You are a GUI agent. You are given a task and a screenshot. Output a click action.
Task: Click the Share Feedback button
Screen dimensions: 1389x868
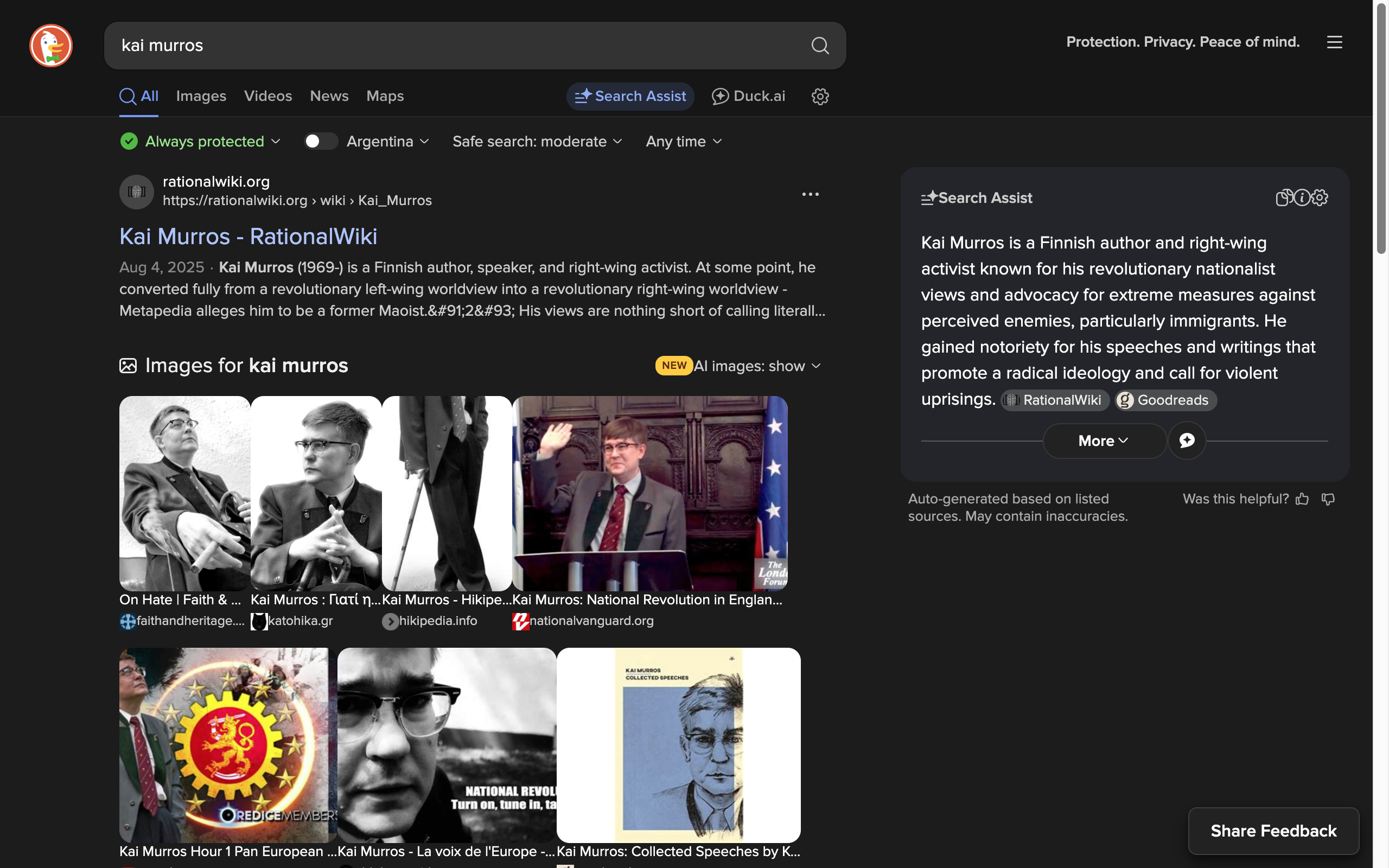click(1273, 831)
